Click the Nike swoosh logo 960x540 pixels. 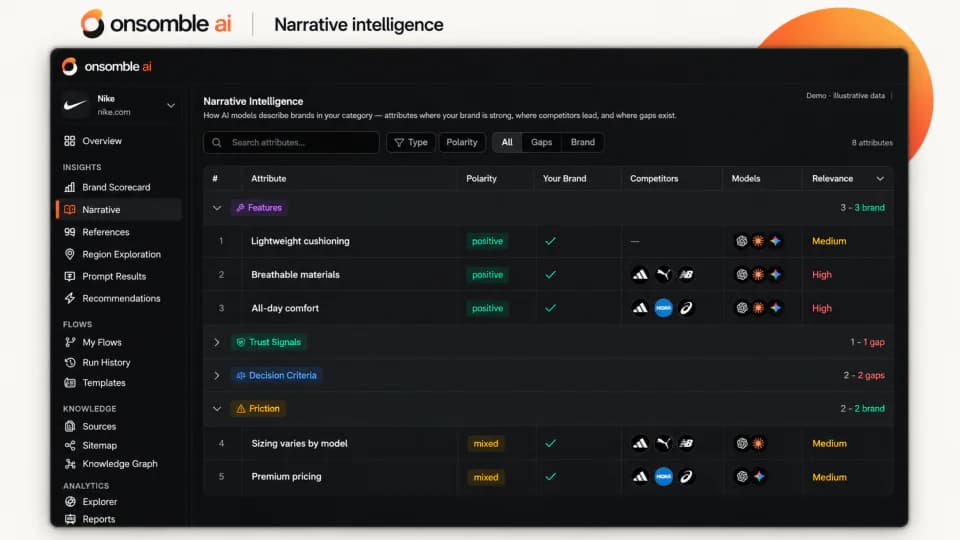click(x=75, y=105)
